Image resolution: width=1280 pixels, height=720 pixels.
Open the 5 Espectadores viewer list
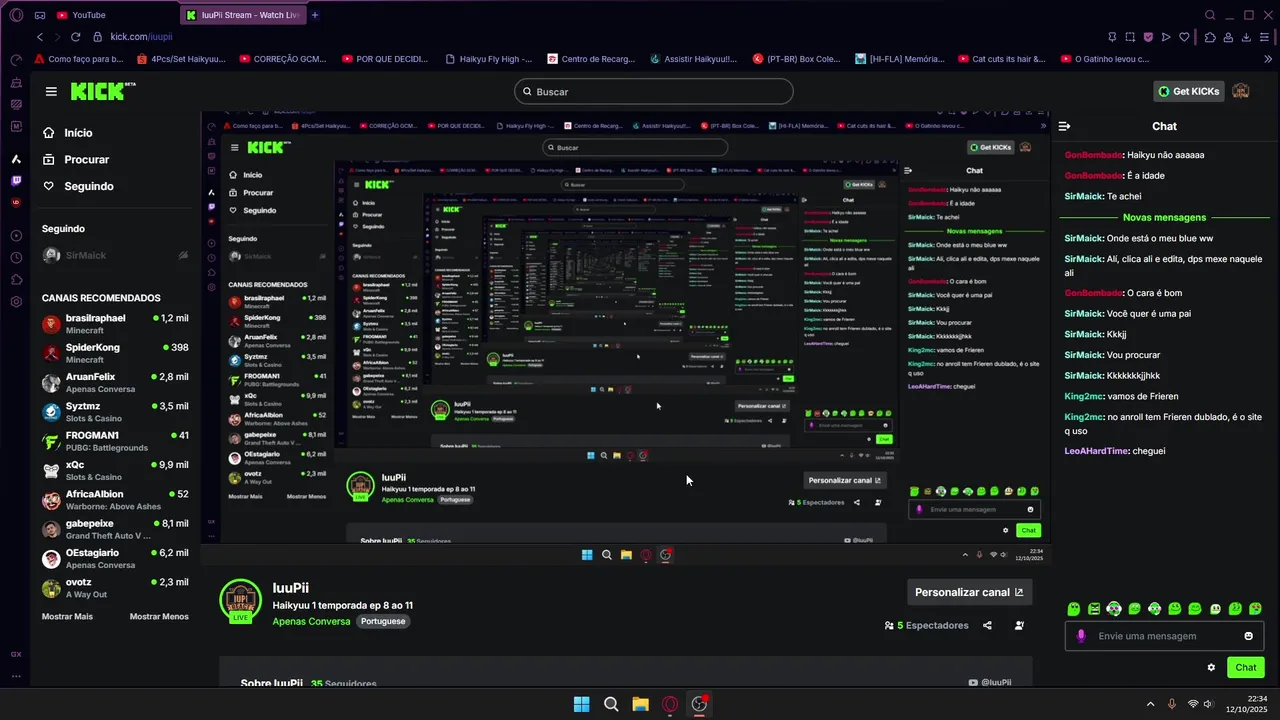pos(926,625)
